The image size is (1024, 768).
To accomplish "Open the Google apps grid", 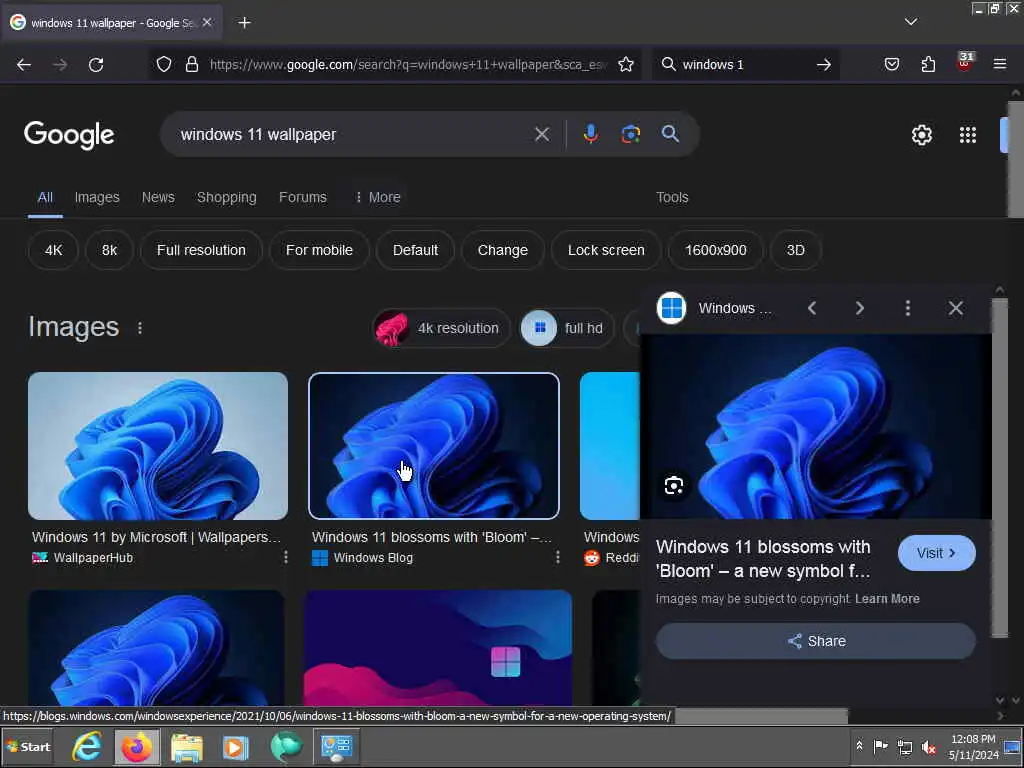I will click(x=968, y=135).
